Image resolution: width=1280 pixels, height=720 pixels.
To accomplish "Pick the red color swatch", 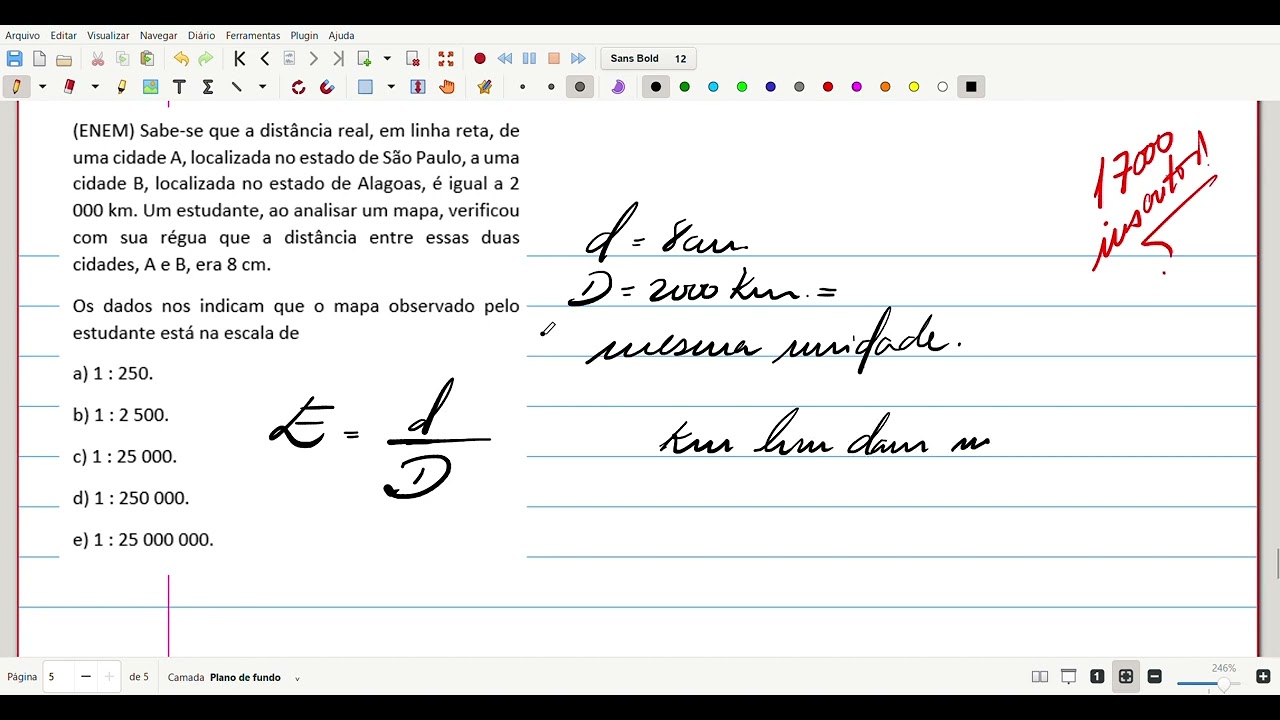I will (x=828, y=87).
